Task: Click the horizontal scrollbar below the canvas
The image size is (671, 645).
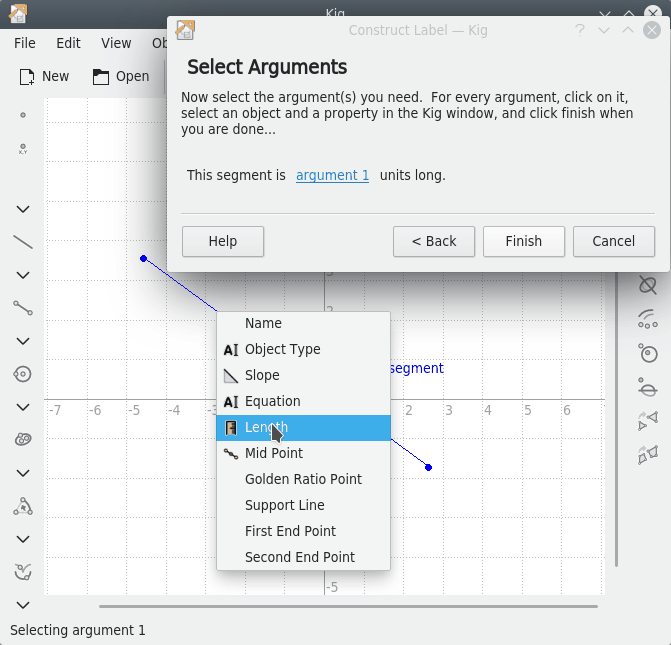Action: pos(348,606)
